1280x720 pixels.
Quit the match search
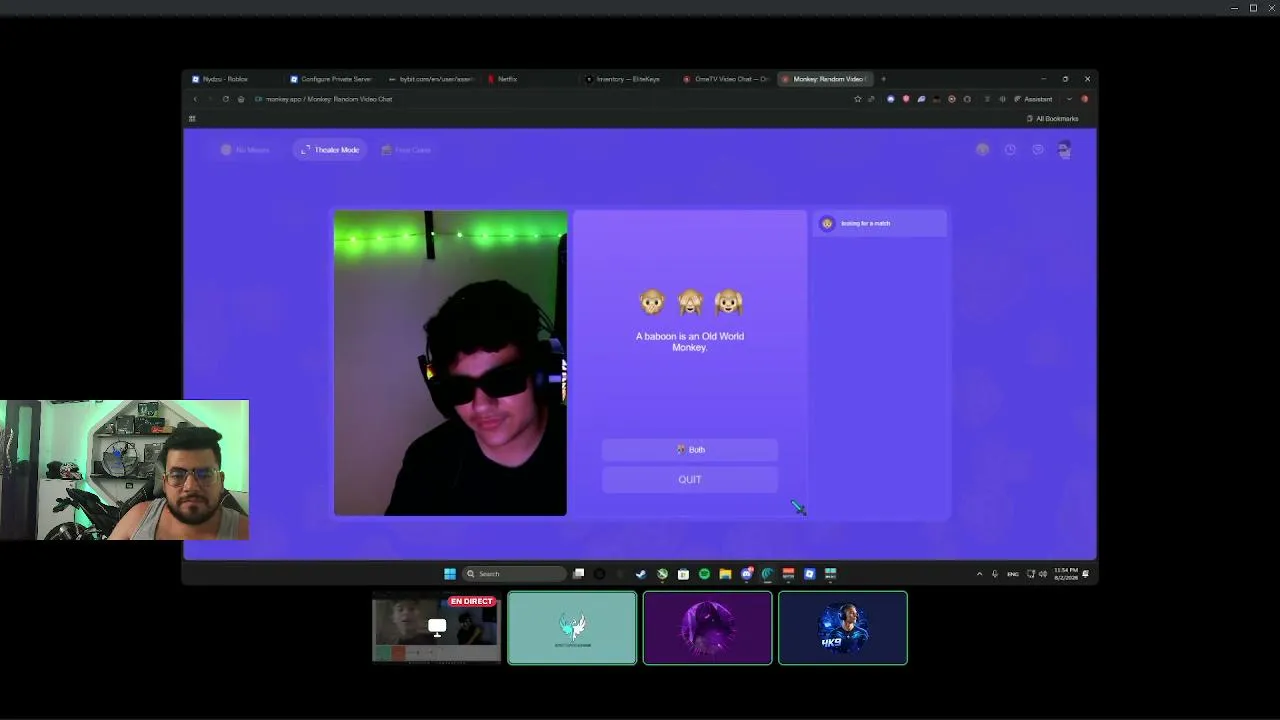(x=690, y=480)
